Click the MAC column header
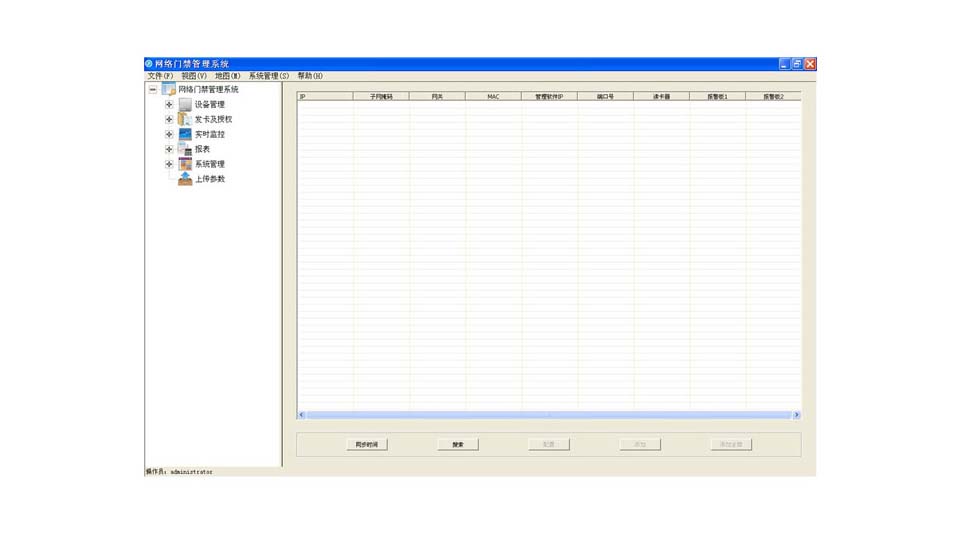This screenshot has width=961, height=535. [x=493, y=97]
